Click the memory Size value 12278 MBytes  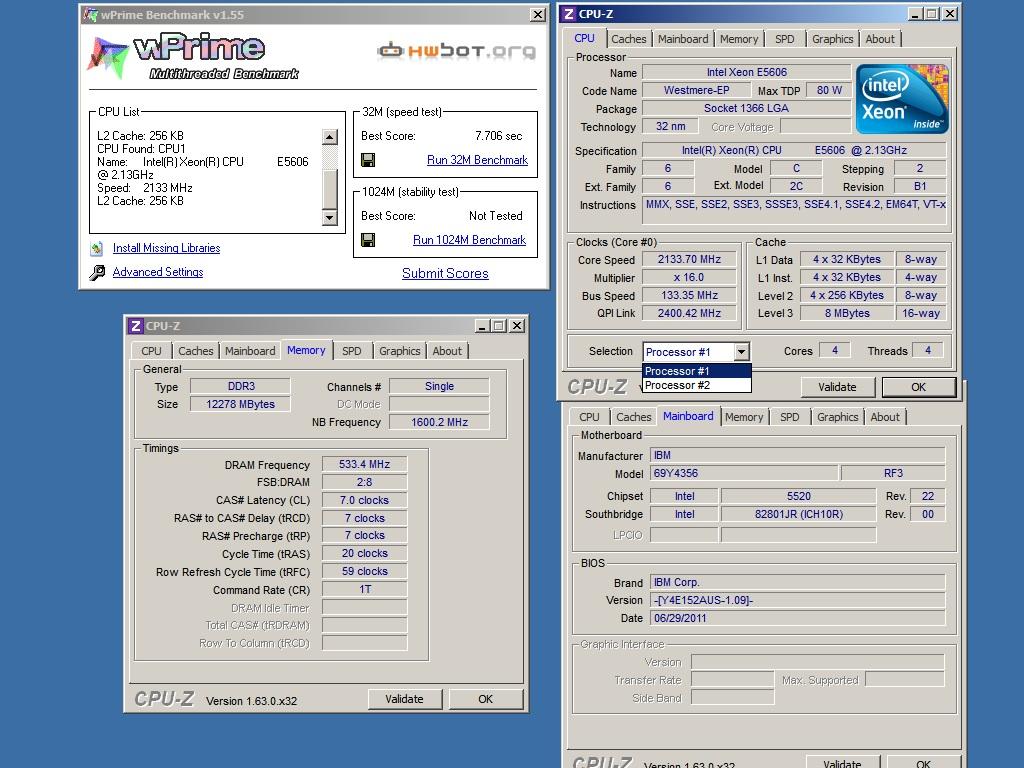pyautogui.click(x=240, y=404)
